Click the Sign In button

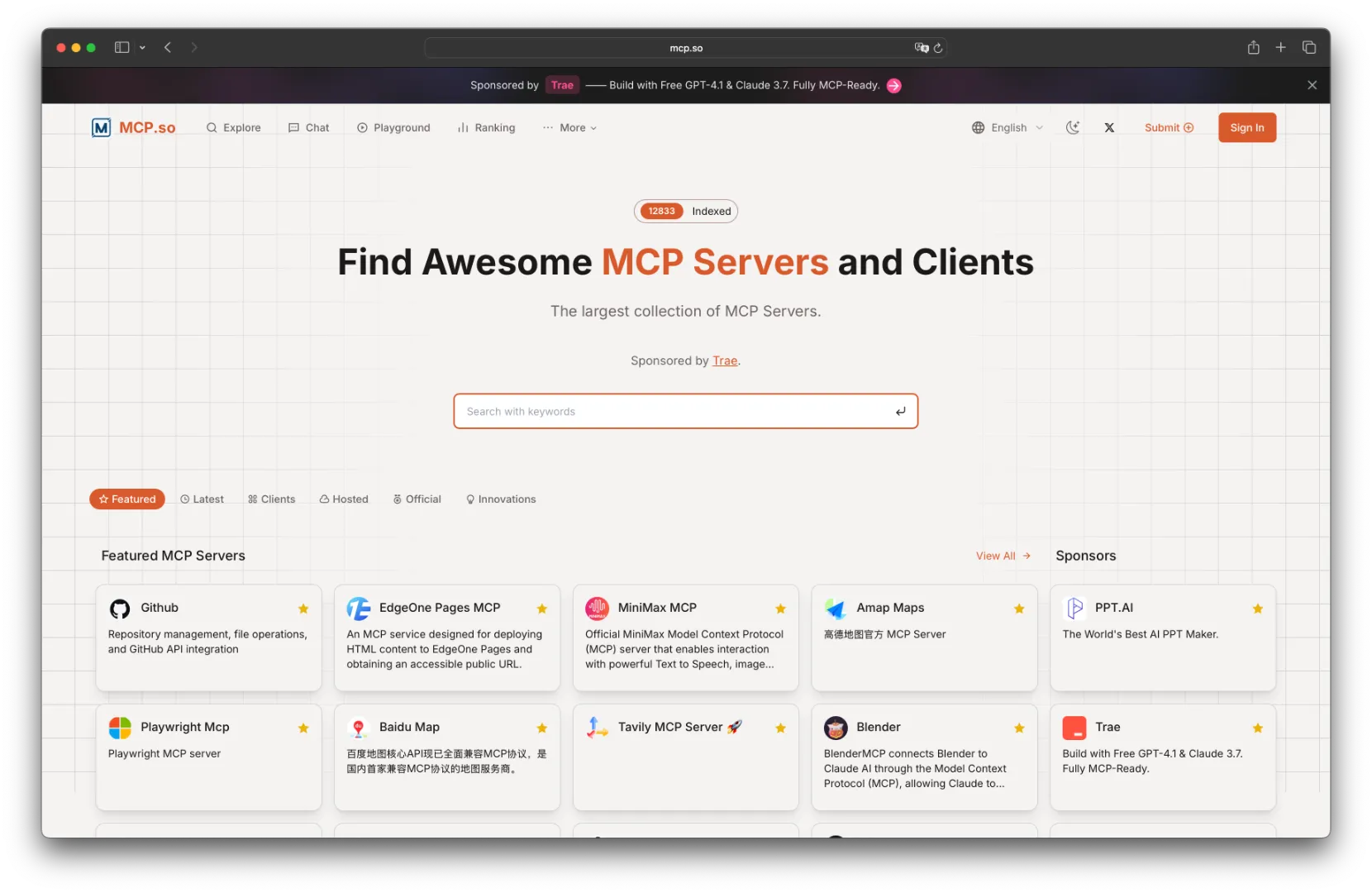(x=1247, y=127)
